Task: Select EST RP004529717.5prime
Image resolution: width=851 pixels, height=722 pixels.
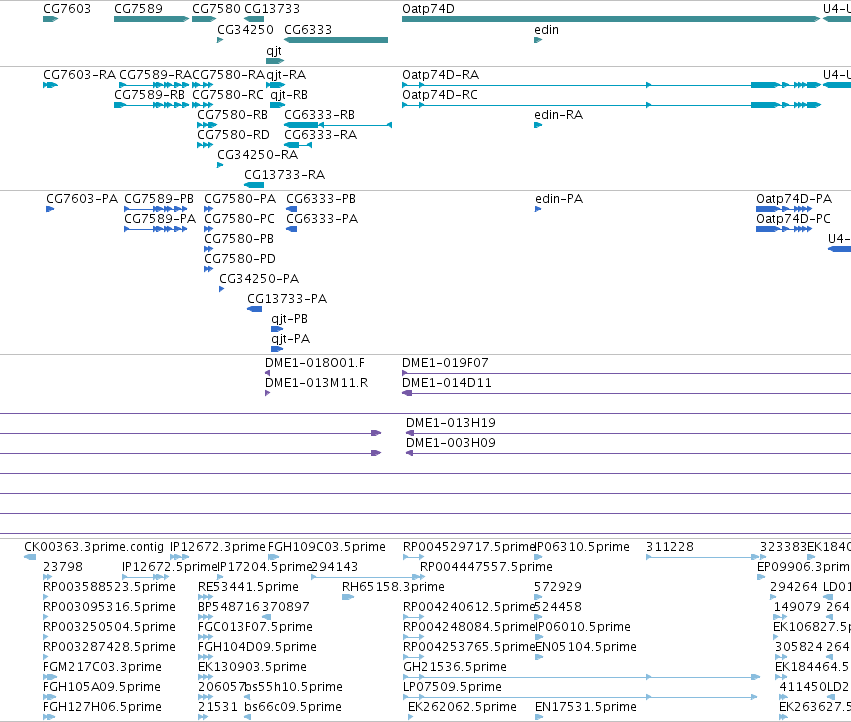Action: click(469, 547)
